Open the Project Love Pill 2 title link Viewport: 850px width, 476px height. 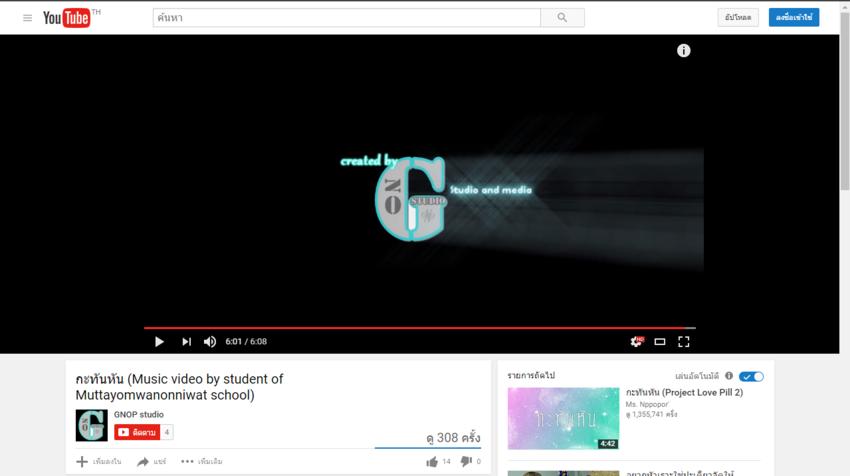(684, 393)
